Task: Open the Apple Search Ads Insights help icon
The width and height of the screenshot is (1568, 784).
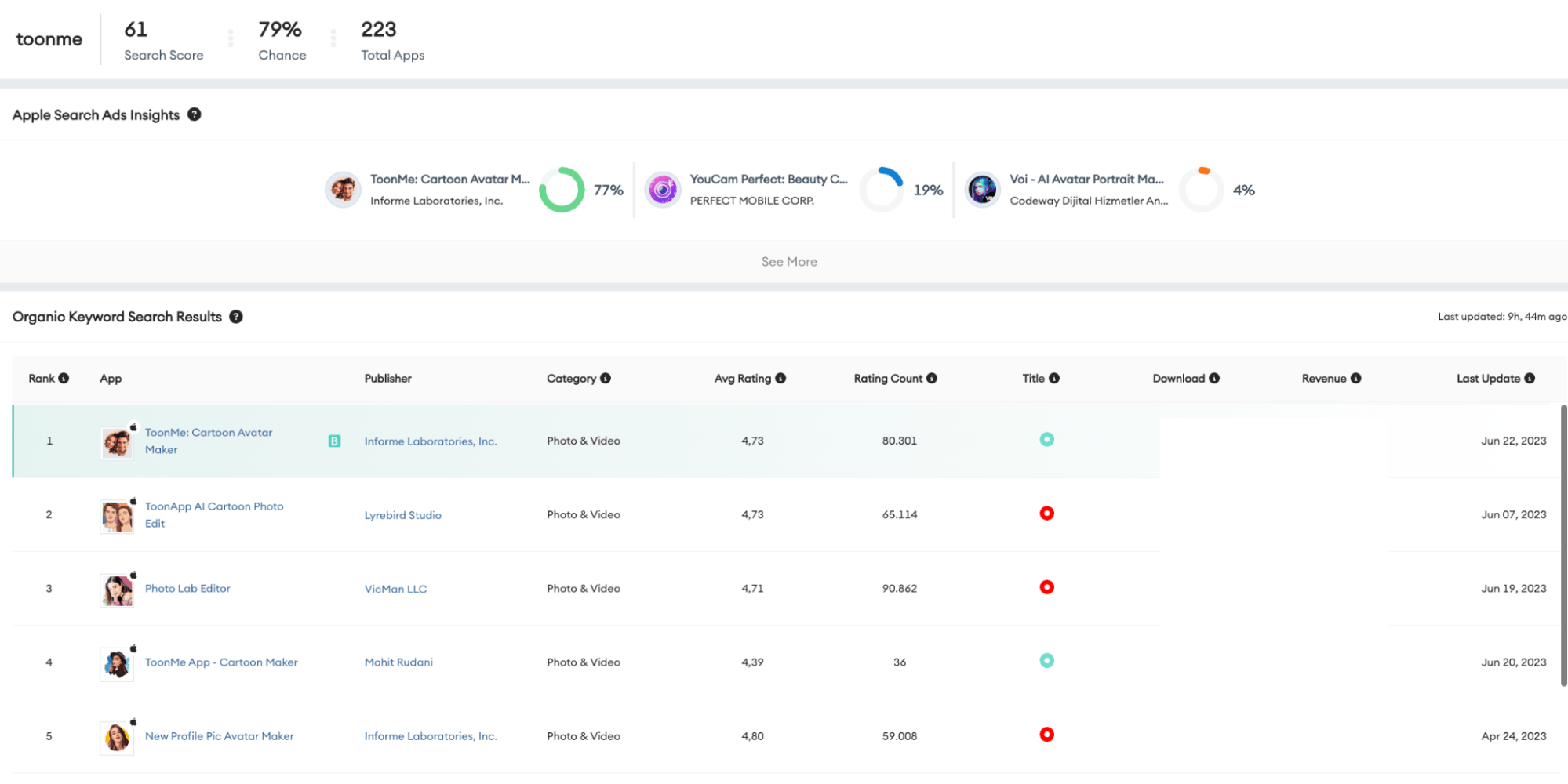Action: 195,114
